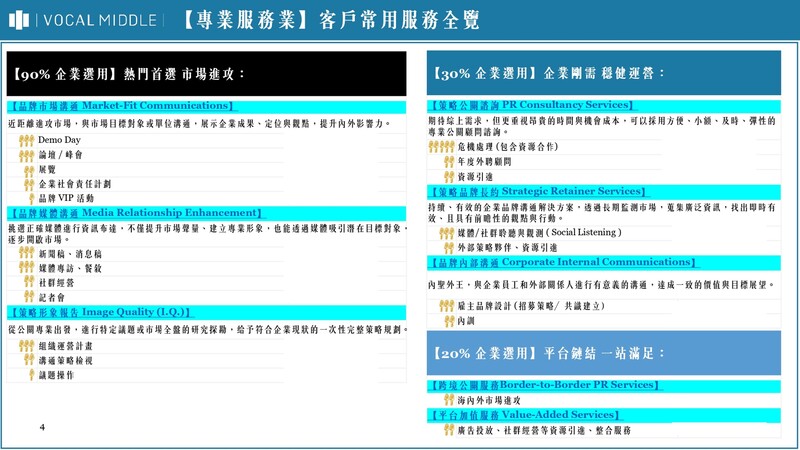Click the single-person icon beside 品牌 VIP 活動

30,198
